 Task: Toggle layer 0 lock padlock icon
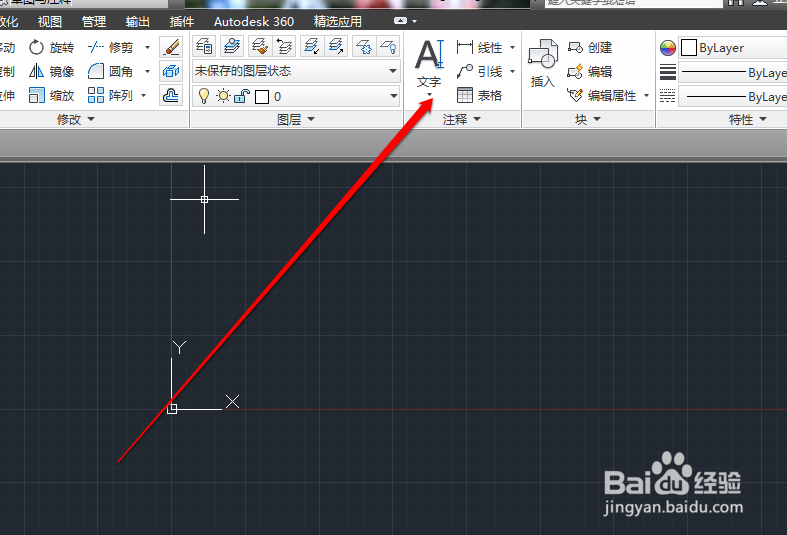tap(242, 96)
